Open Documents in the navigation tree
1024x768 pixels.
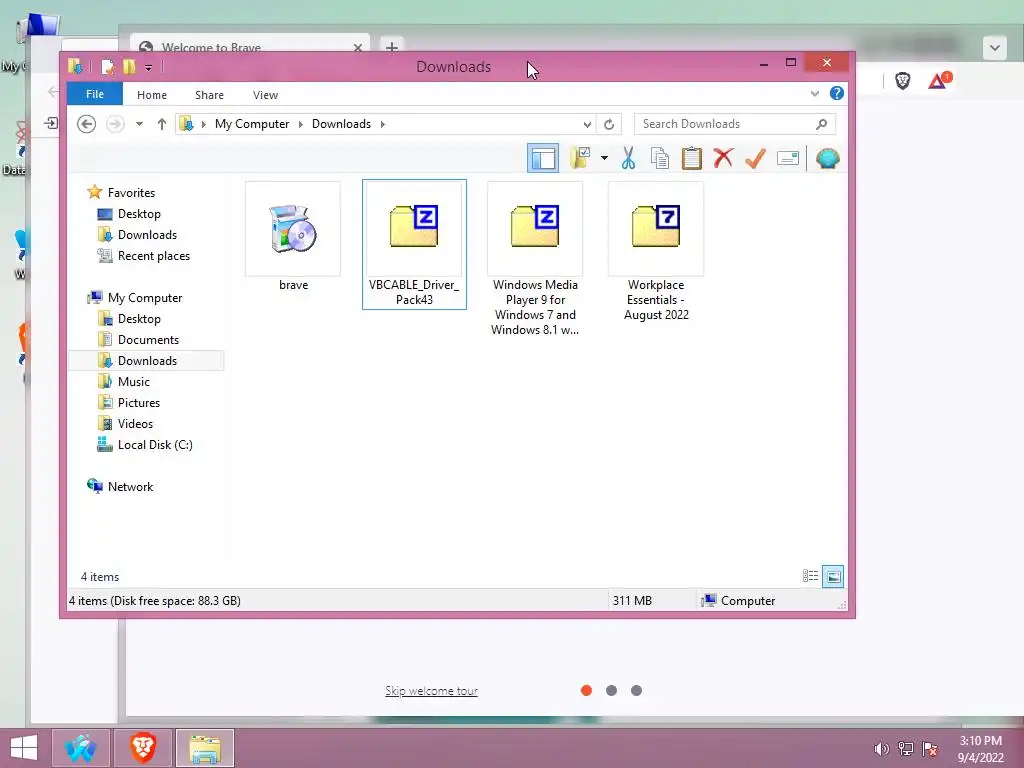pyautogui.click(x=148, y=340)
